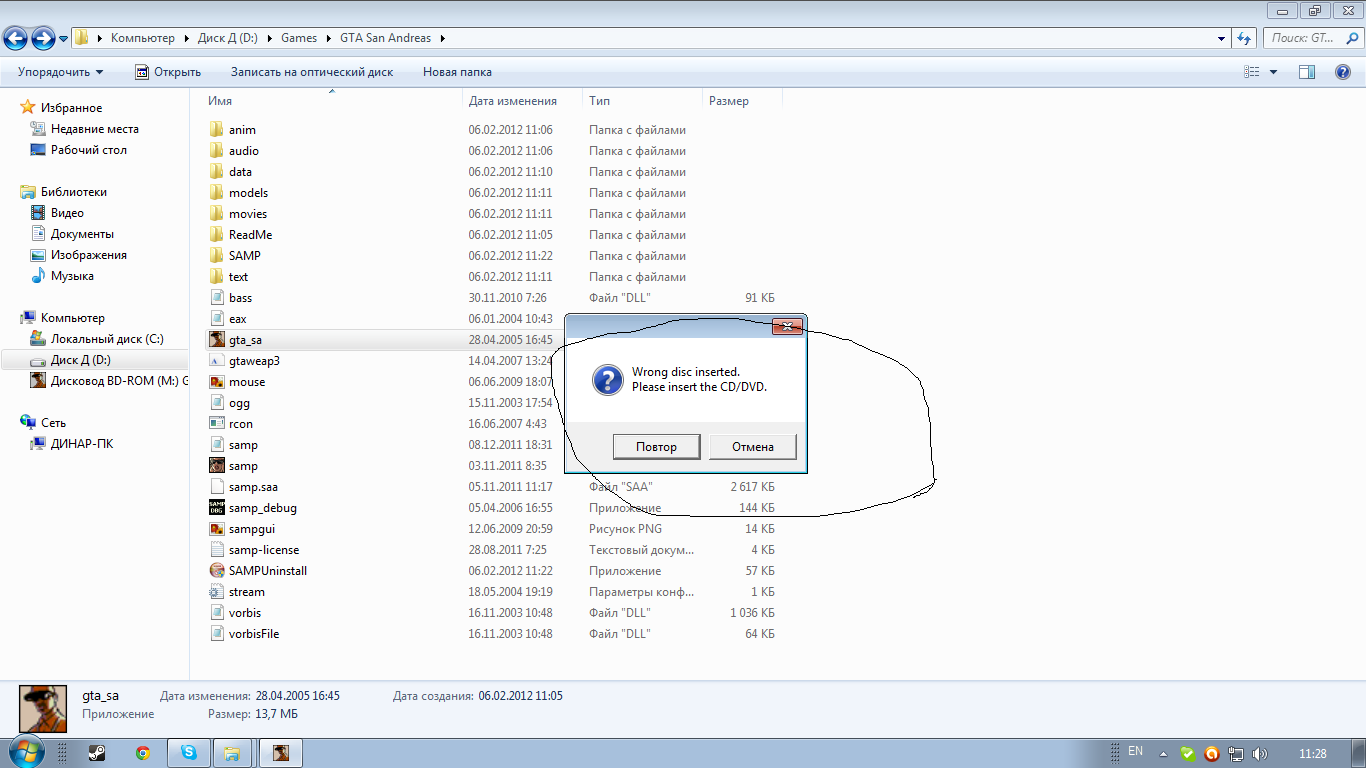Open the recent locations dropdown arrow
The width and height of the screenshot is (1366, 768).
pyautogui.click(x=64, y=39)
